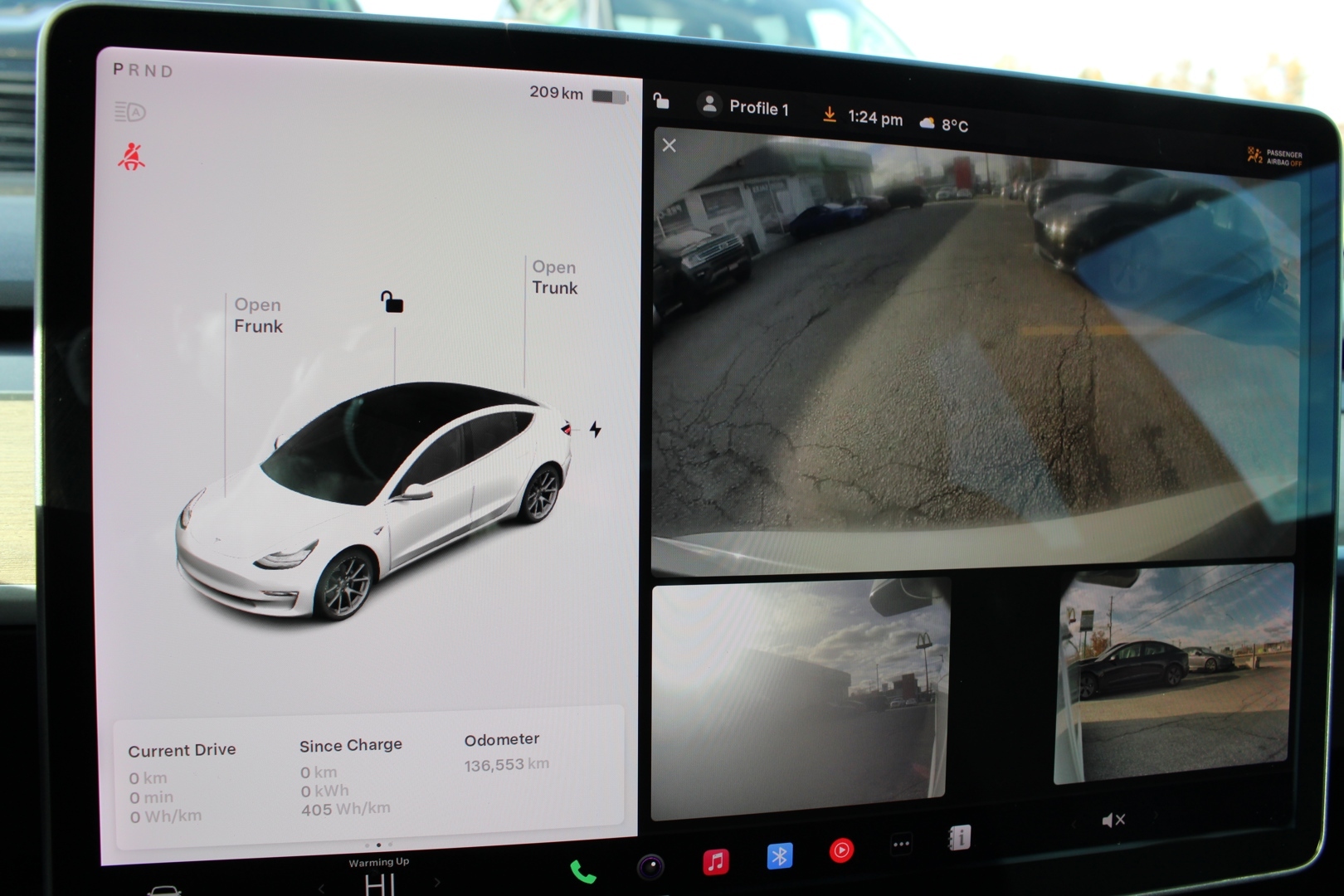Close the camera view with X
The width and height of the screenshot is (1344, 896).
pyautogui.click(x=670, y=146)
